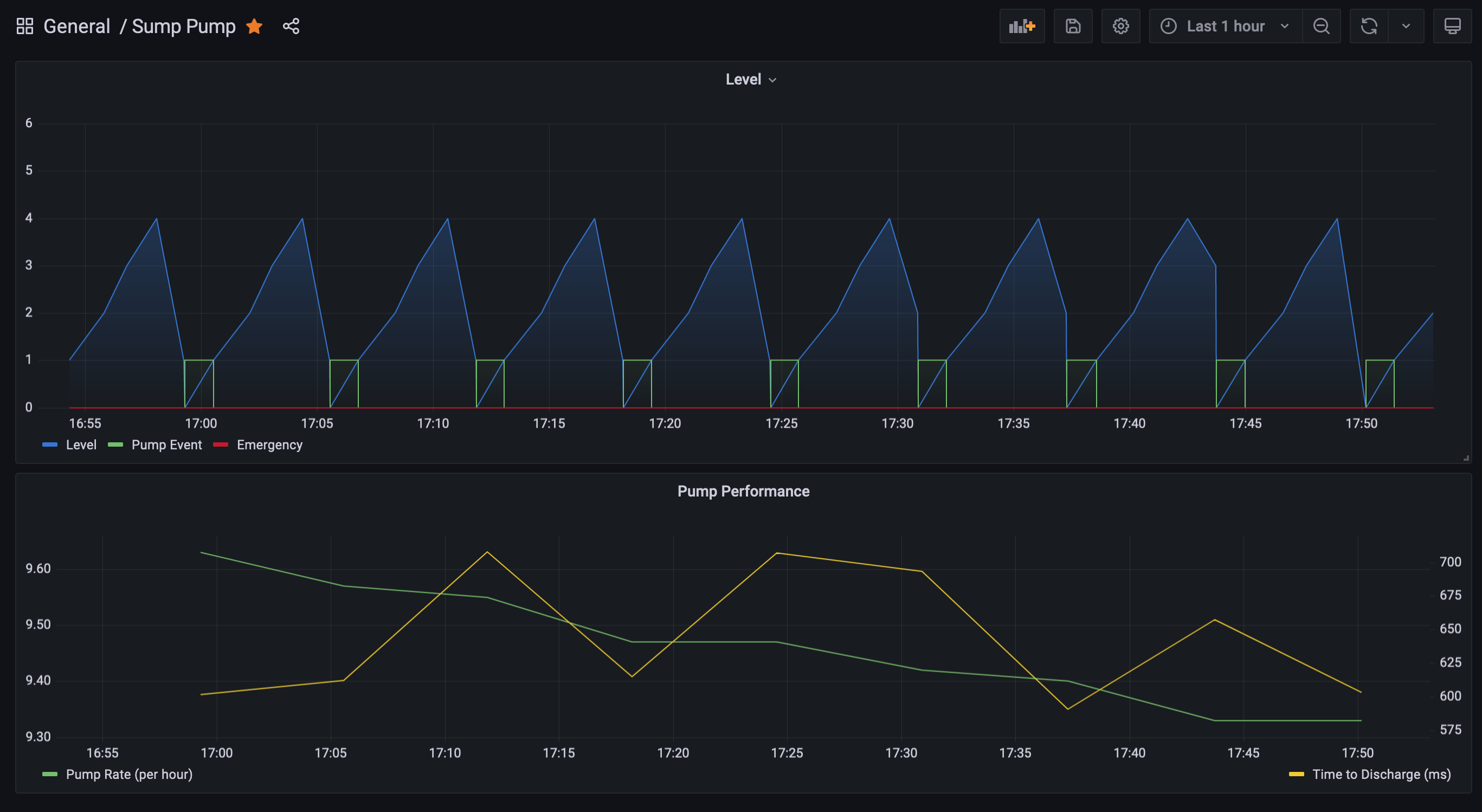
Task: Open the dashboard search grid icon
Action: coord(25,26)
